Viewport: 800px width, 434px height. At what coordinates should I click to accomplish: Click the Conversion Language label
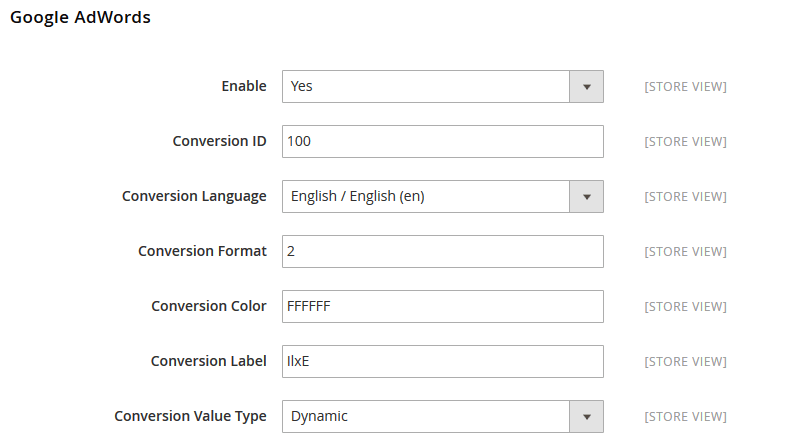tap(194, 196)
